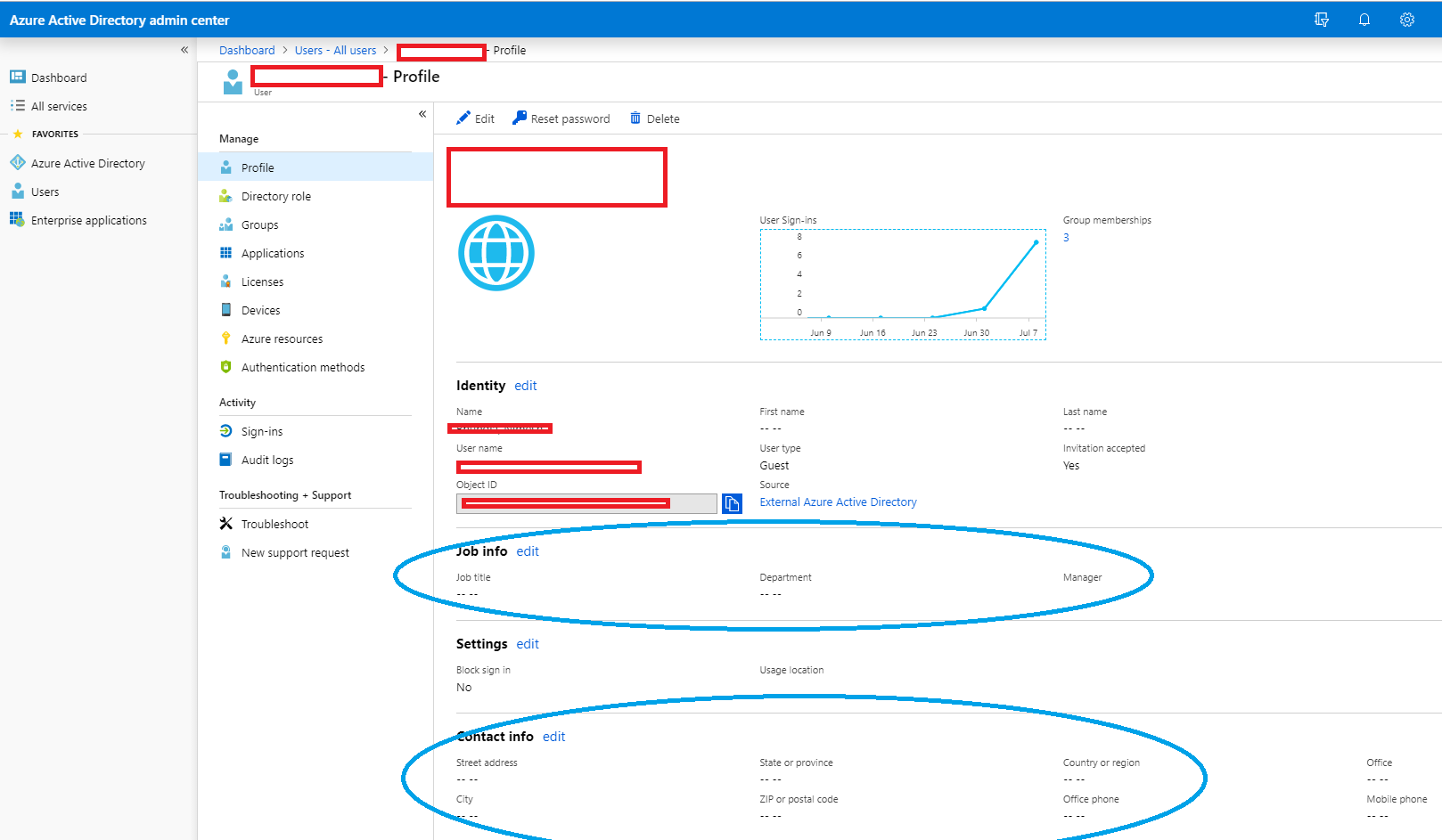1442x840 pixels.
Task: Click the Delete trash toolbar button
Action: coord(655,118)
